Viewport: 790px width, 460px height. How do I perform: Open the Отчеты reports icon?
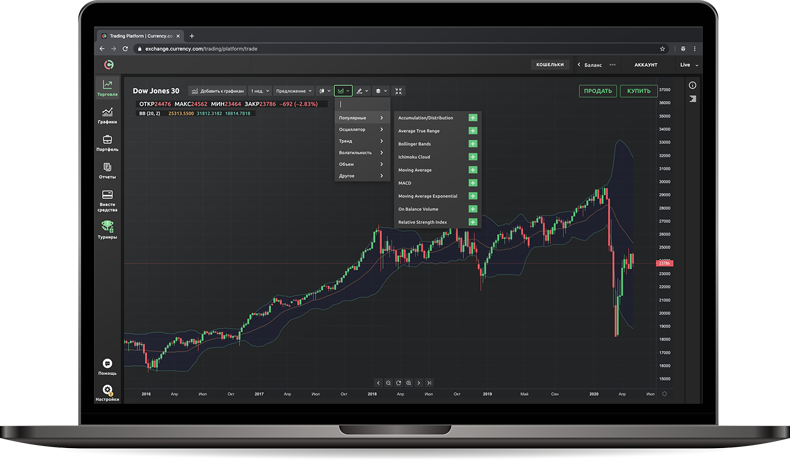(107, 170)
